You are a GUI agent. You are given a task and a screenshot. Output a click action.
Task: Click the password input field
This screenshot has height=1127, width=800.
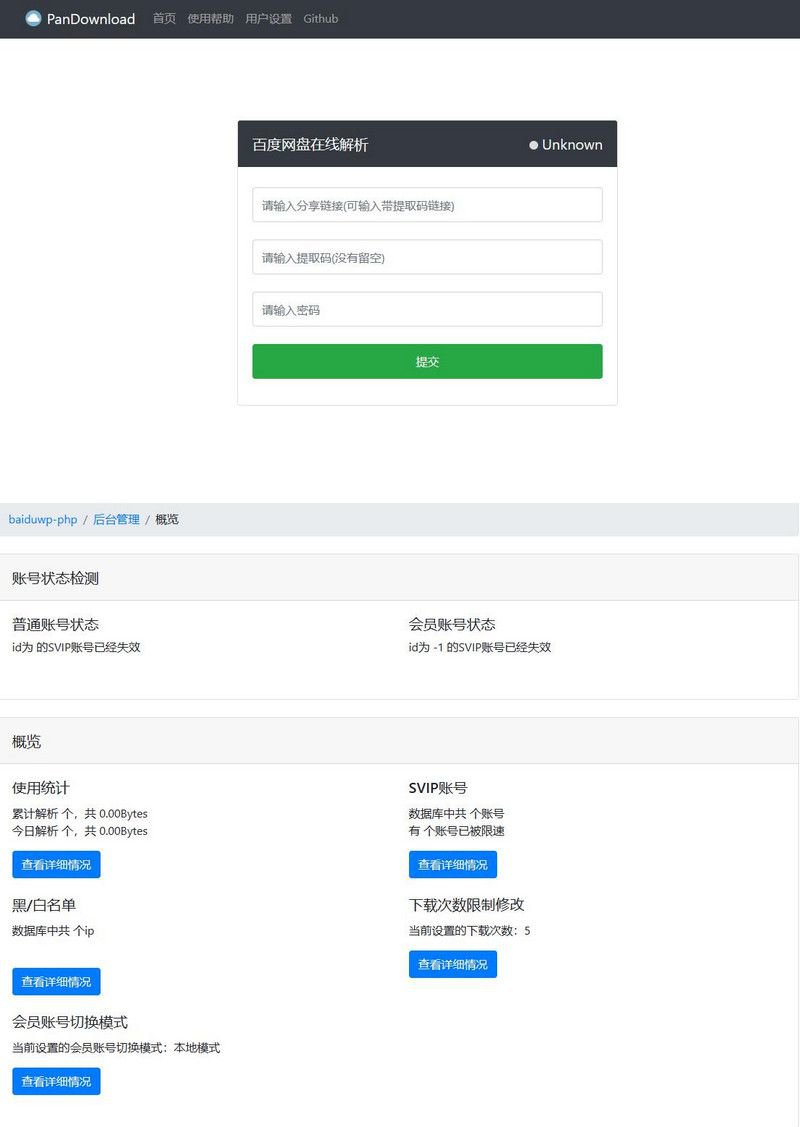427,309
